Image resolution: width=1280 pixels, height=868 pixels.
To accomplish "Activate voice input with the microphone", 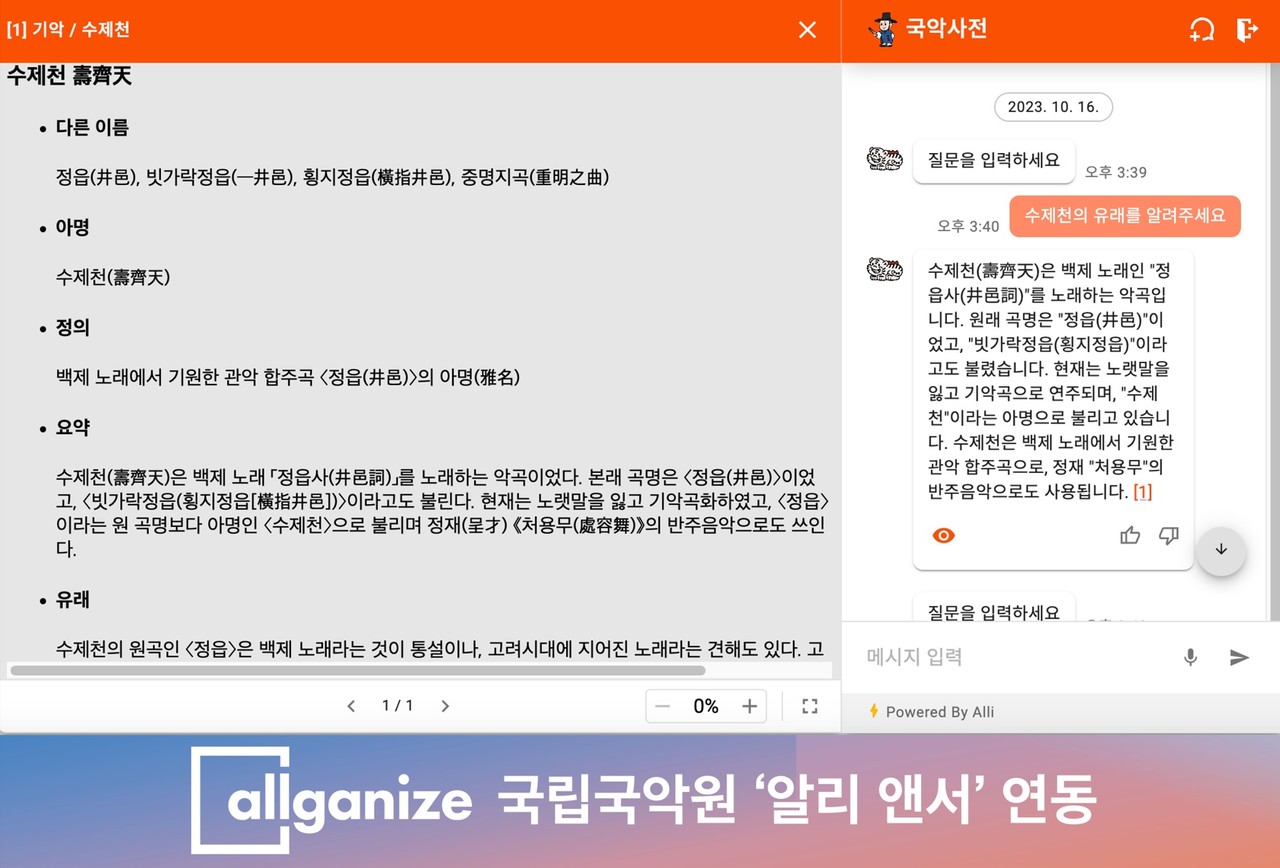I will [1190, 657].
